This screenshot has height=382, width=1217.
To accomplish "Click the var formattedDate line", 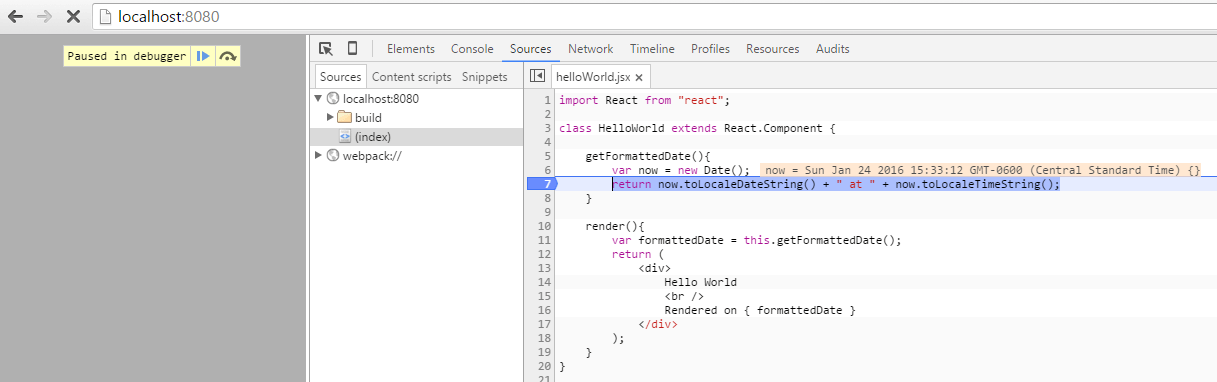I will 757,240.
